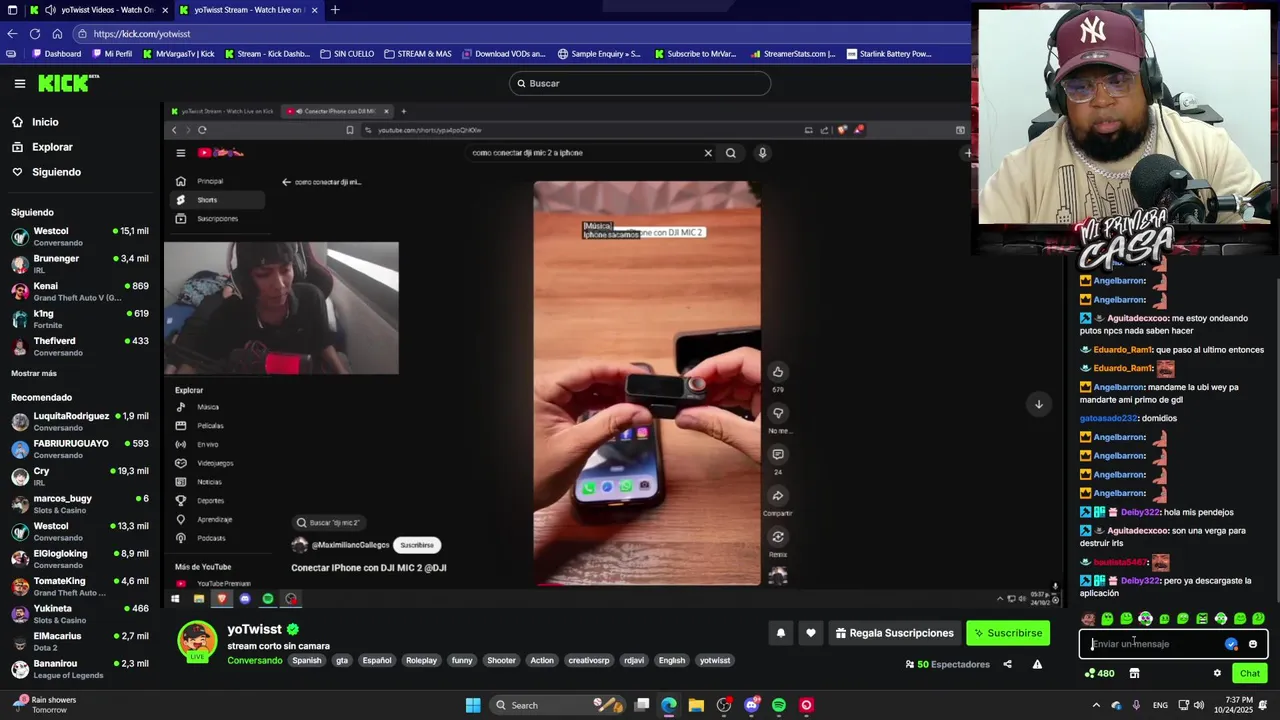The width and height of the screenshot is (1280, 720).
Task: Dislike the YouTube Short in stream
Action: coord(777,413)
